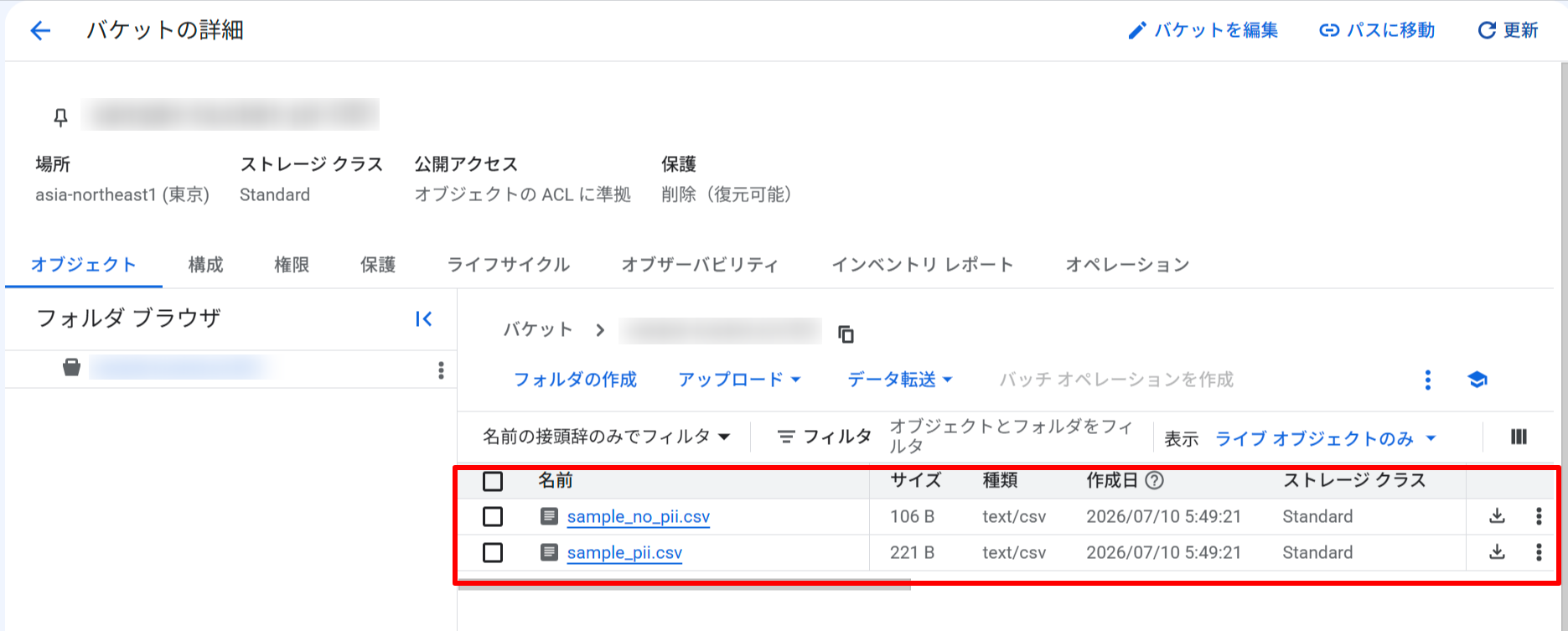Click the horizontal scrollbar under the table
This screenshot has width=1568, height=631.
tap(685, 584)
